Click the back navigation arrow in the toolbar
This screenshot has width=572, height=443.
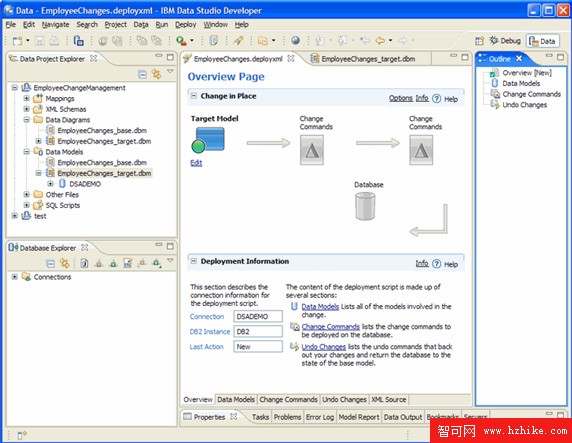click(380, 41)
